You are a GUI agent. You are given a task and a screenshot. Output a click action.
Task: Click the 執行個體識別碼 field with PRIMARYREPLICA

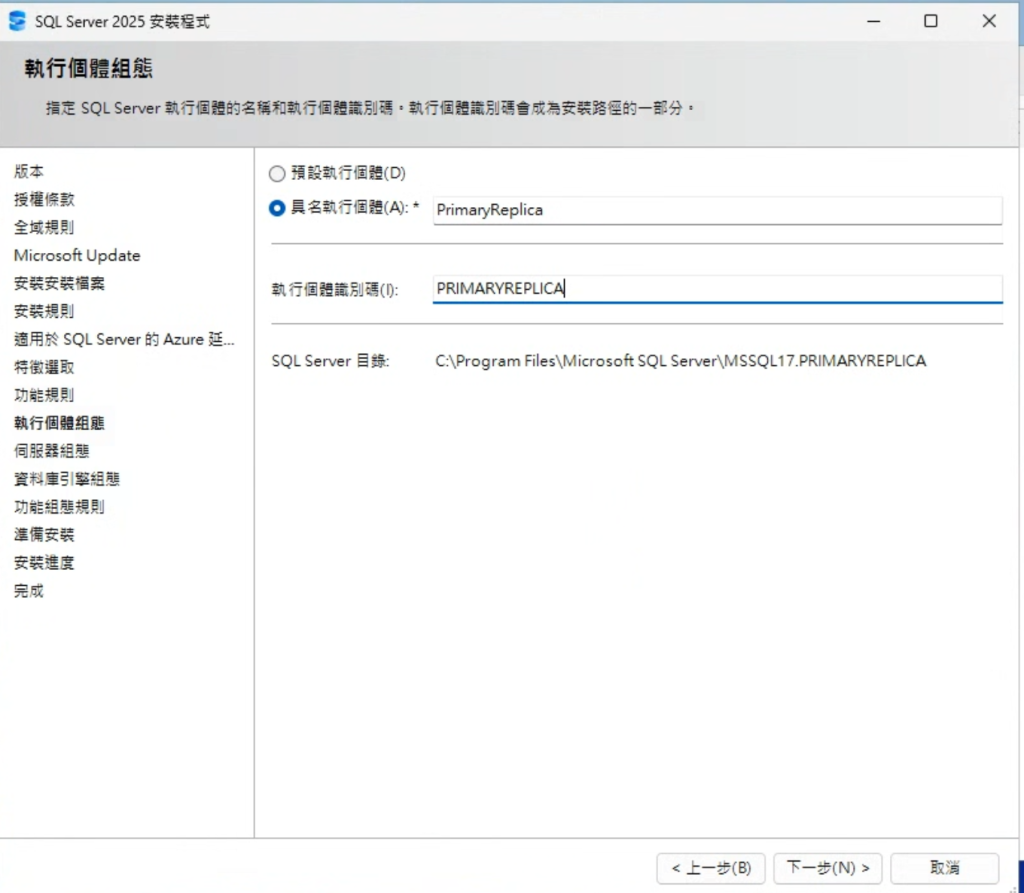pos(717,289)
